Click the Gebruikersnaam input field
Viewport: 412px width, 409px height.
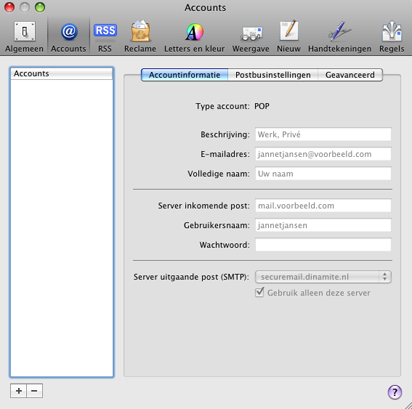(x=323, y=225)
